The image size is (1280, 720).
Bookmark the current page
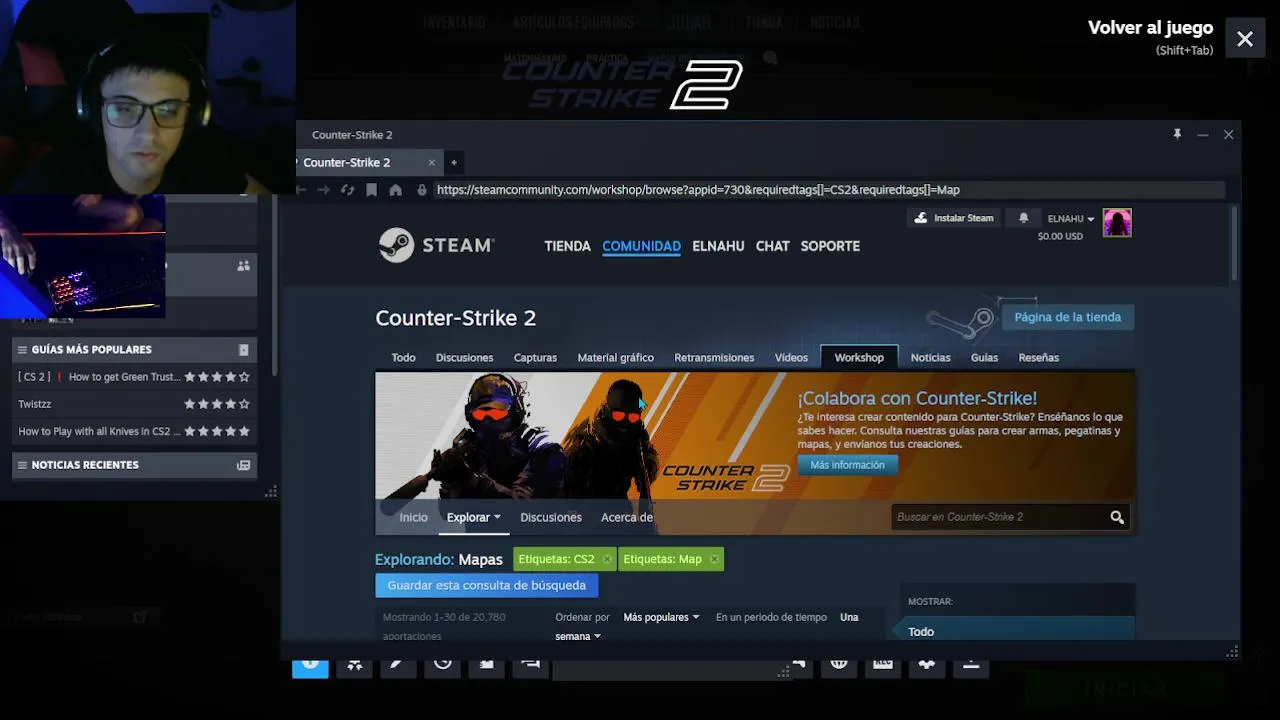tap(371, 190)
